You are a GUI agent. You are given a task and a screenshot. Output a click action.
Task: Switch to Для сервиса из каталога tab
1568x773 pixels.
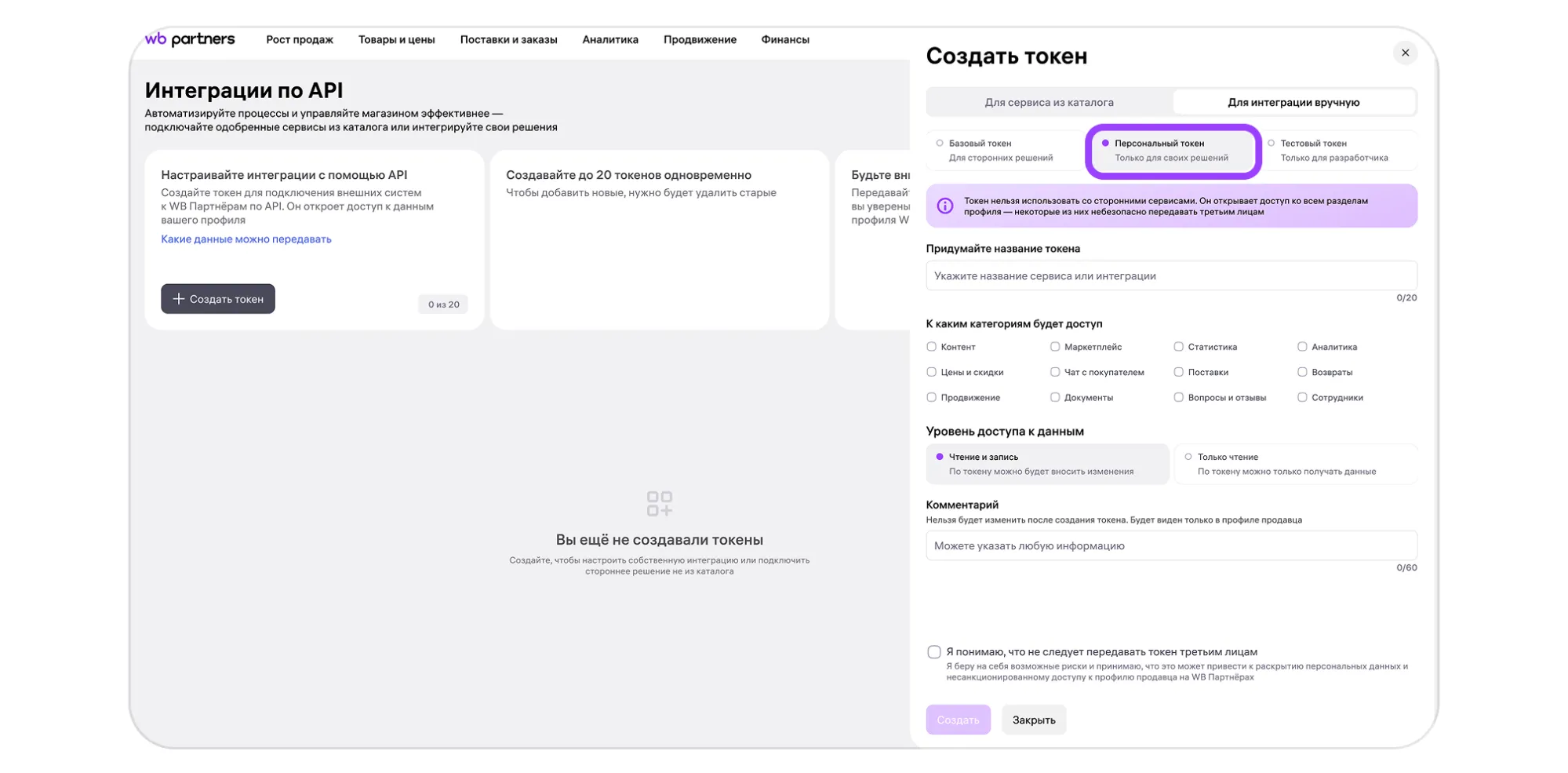(x=1049, y=103)
